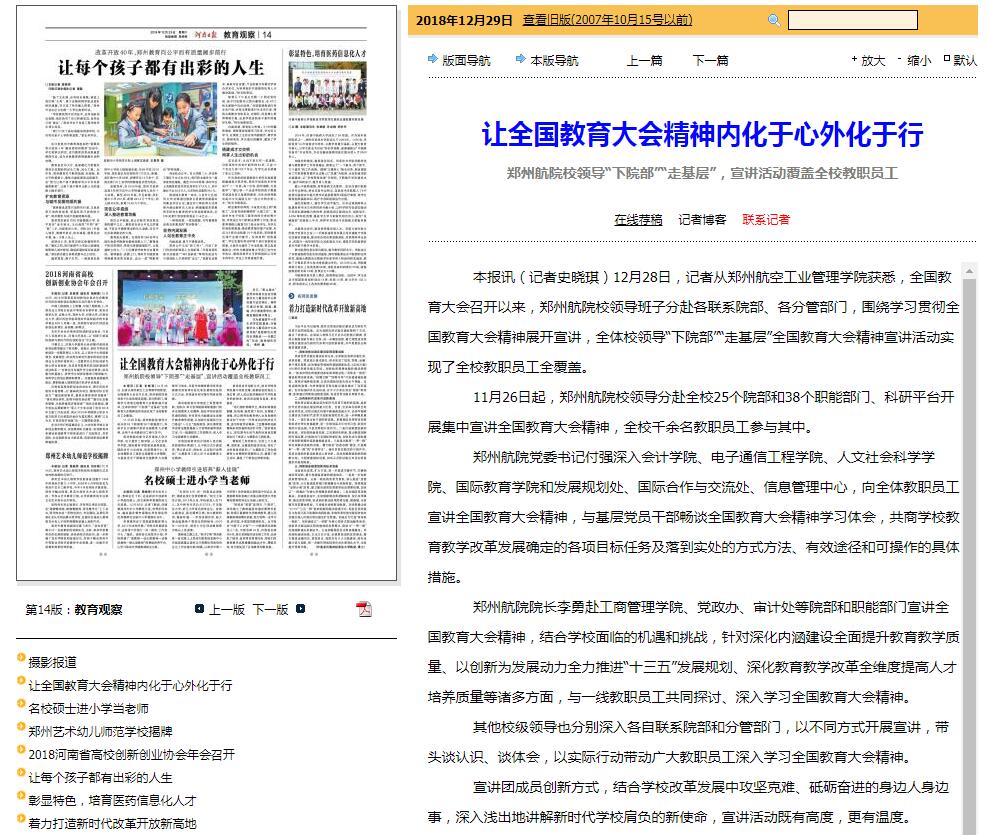Click the bullet icon beside 郑州艺术幼儿师范学校揭牌

[x=21, y=727]
